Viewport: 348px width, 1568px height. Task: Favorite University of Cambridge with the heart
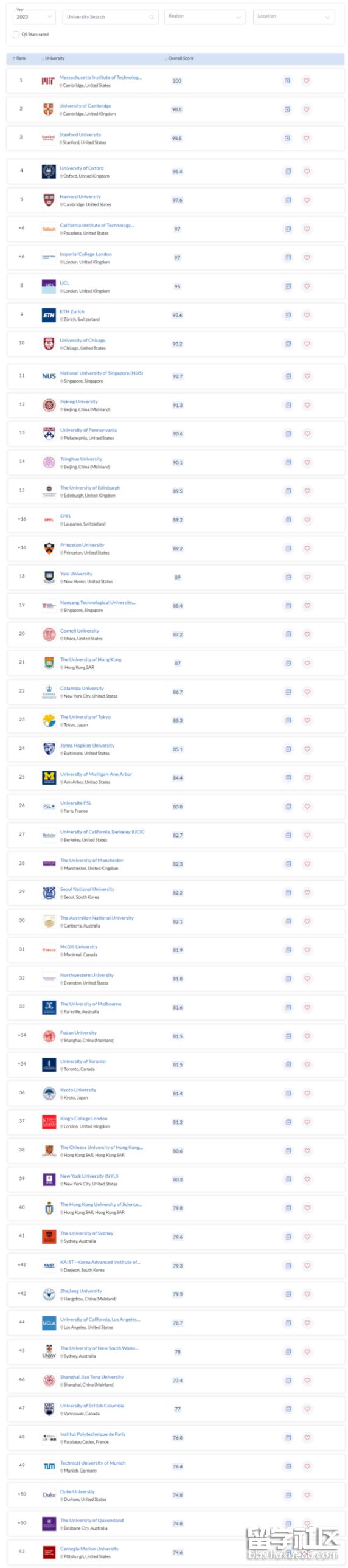(307, 109)
